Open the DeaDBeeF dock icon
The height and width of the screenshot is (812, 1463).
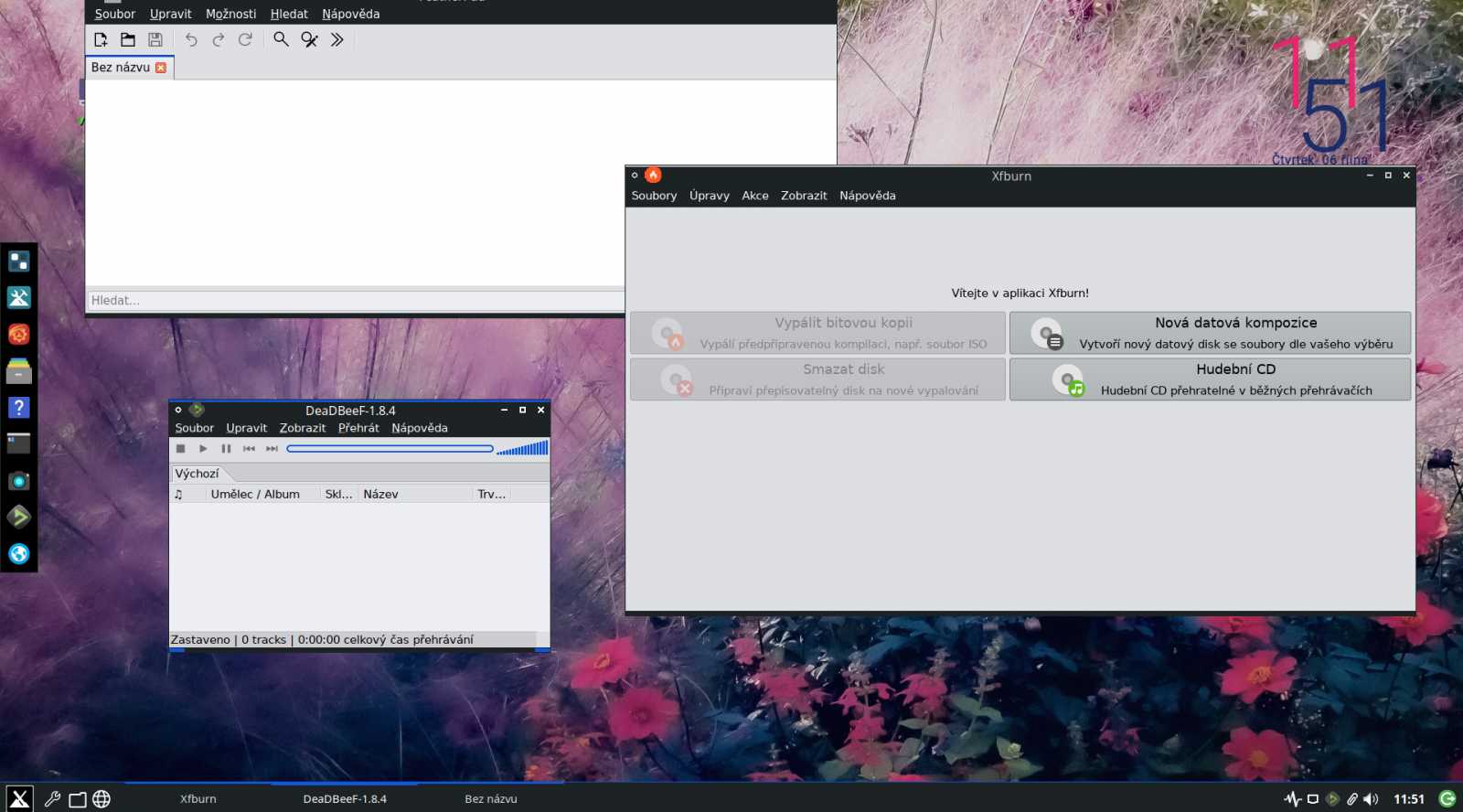(18, 518)
